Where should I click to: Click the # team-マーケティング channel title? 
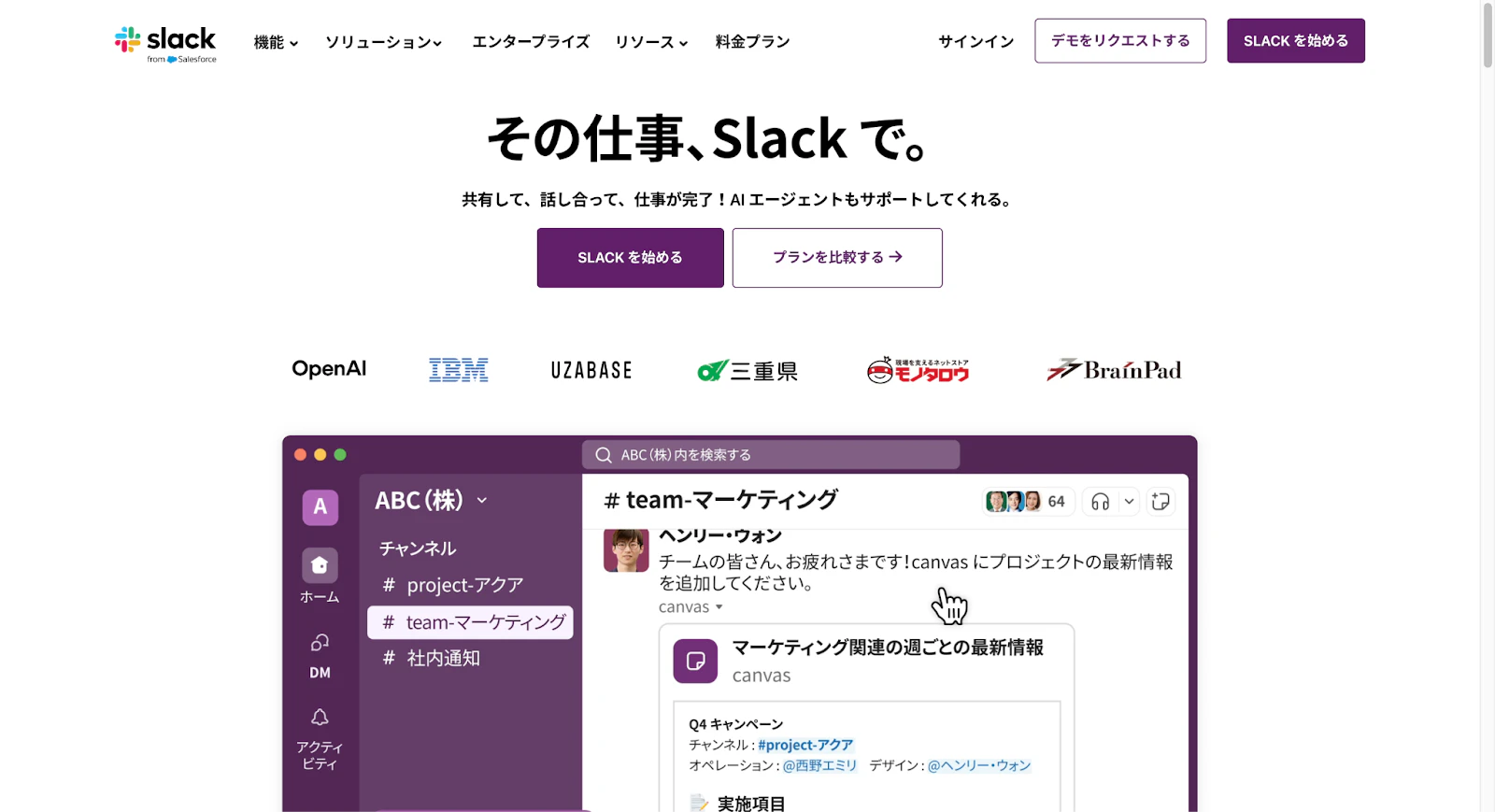tap(720, 501)
